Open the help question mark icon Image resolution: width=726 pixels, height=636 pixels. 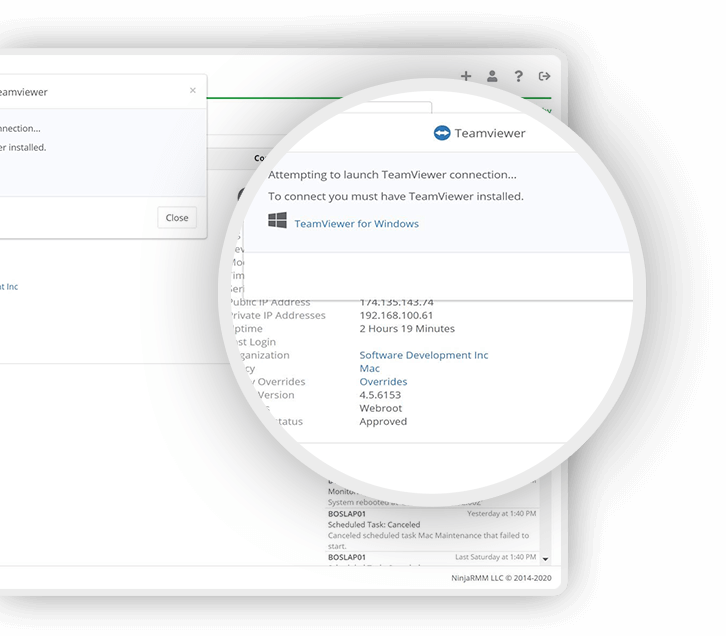click(x=519, y=76)
